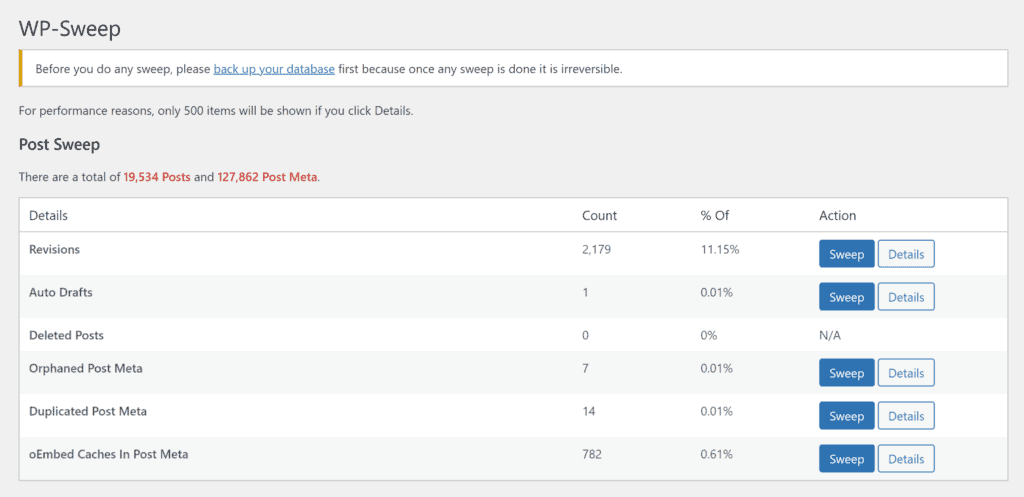Screen dimensions: 1024x497
Task: Sweep the Auto Drafts row
Action: click(x=846, y=297)
